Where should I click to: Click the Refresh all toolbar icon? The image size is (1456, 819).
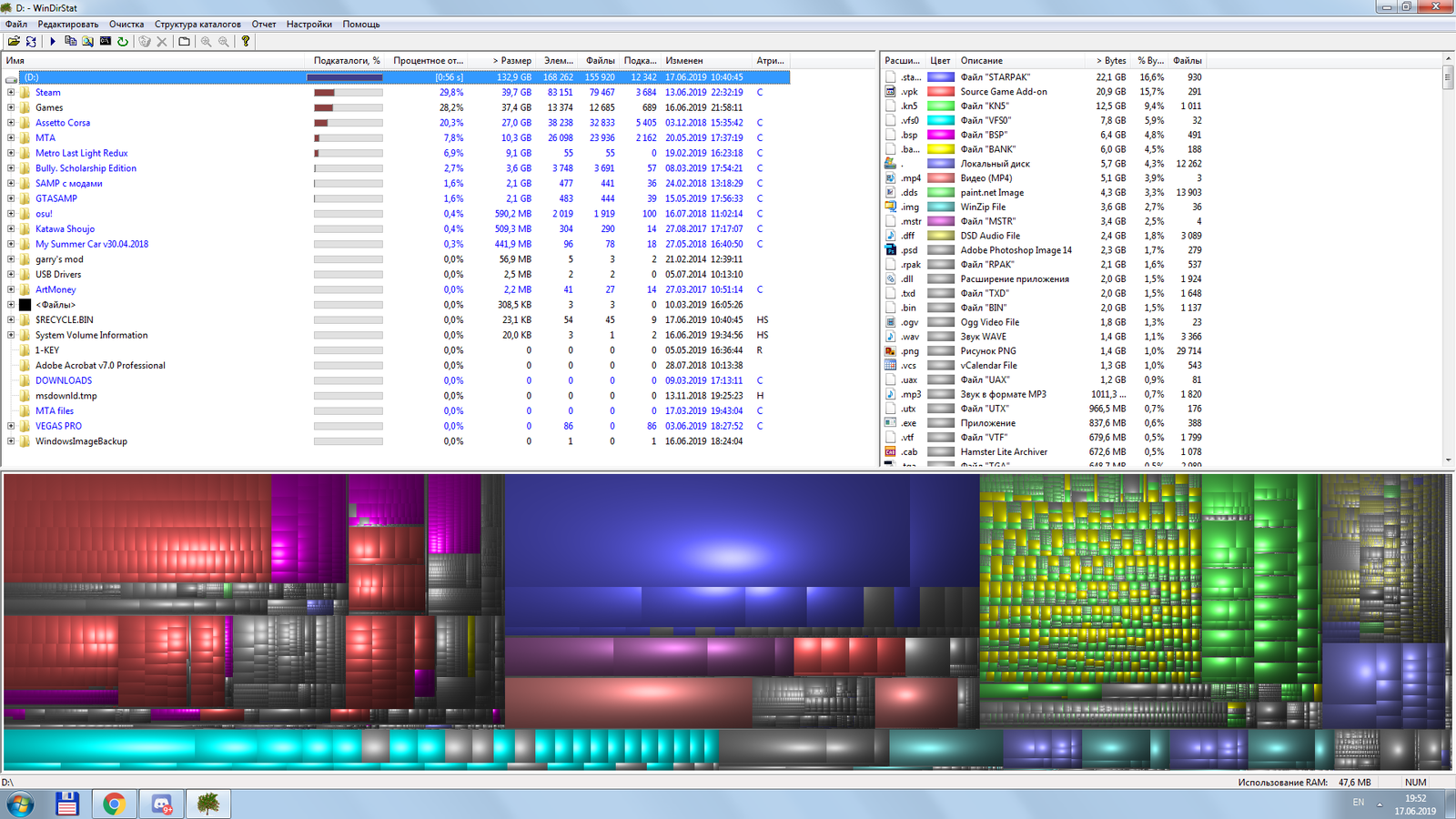coord(31,41)
